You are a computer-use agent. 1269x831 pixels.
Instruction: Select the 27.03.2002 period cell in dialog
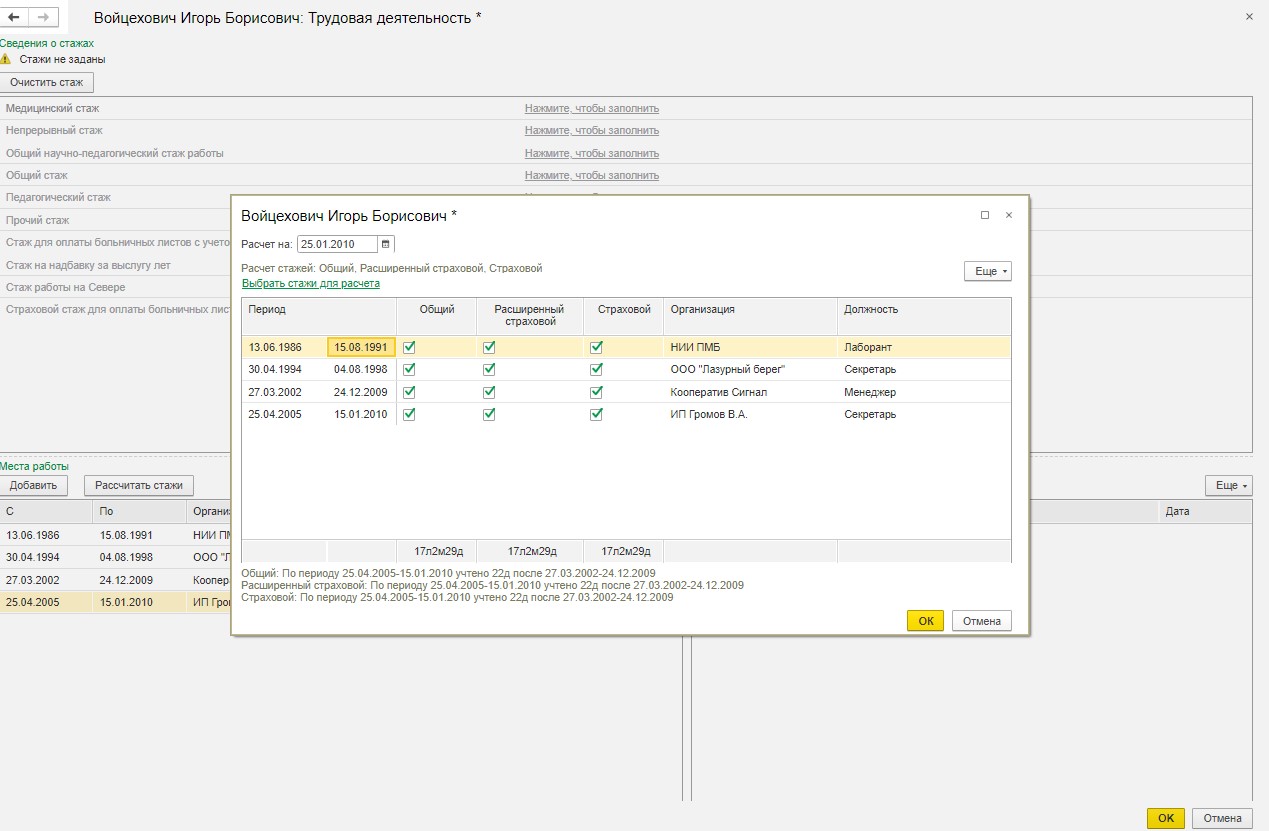[x=284, y=392]
